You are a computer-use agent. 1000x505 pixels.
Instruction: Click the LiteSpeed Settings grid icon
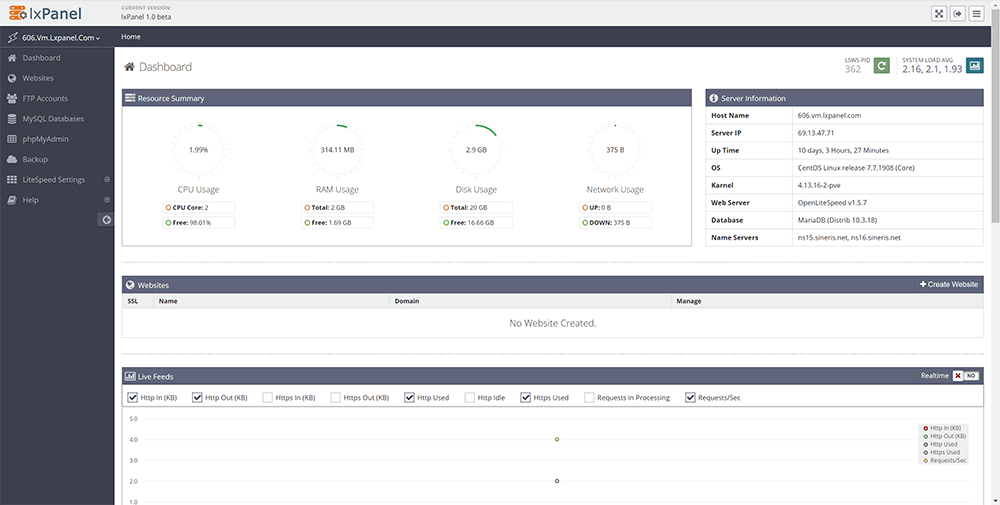[x=11, y=180]
